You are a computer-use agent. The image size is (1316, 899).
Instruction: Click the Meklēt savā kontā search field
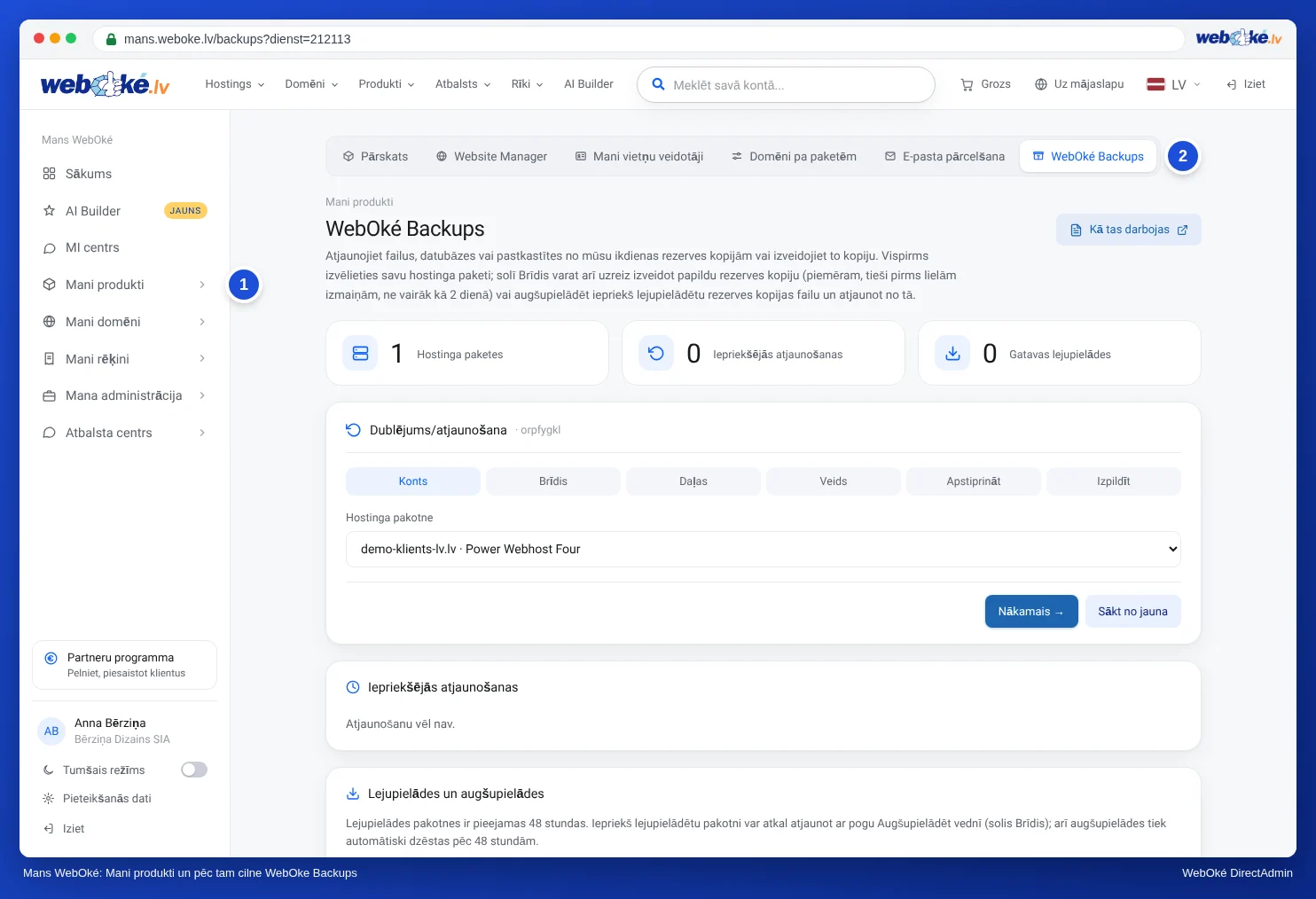coord(786,85)
